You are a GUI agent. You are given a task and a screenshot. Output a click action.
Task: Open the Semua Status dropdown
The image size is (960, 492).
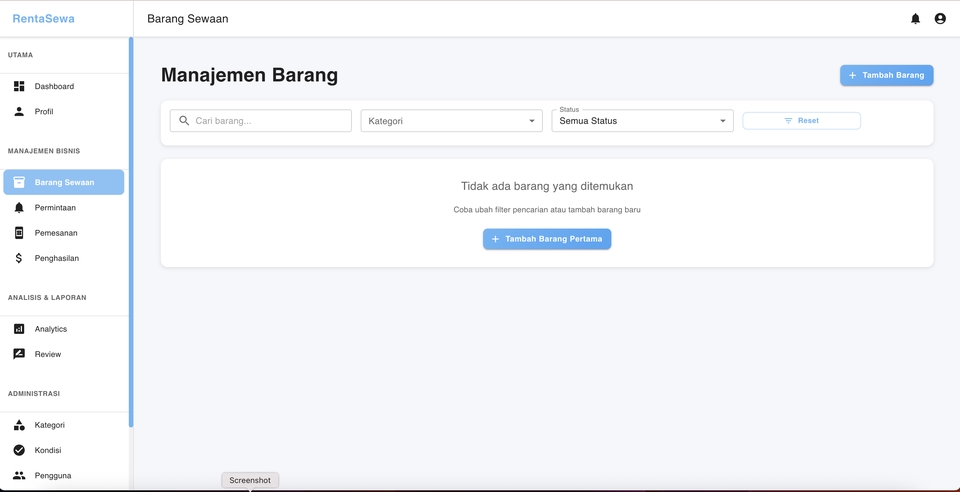(642, 121)
